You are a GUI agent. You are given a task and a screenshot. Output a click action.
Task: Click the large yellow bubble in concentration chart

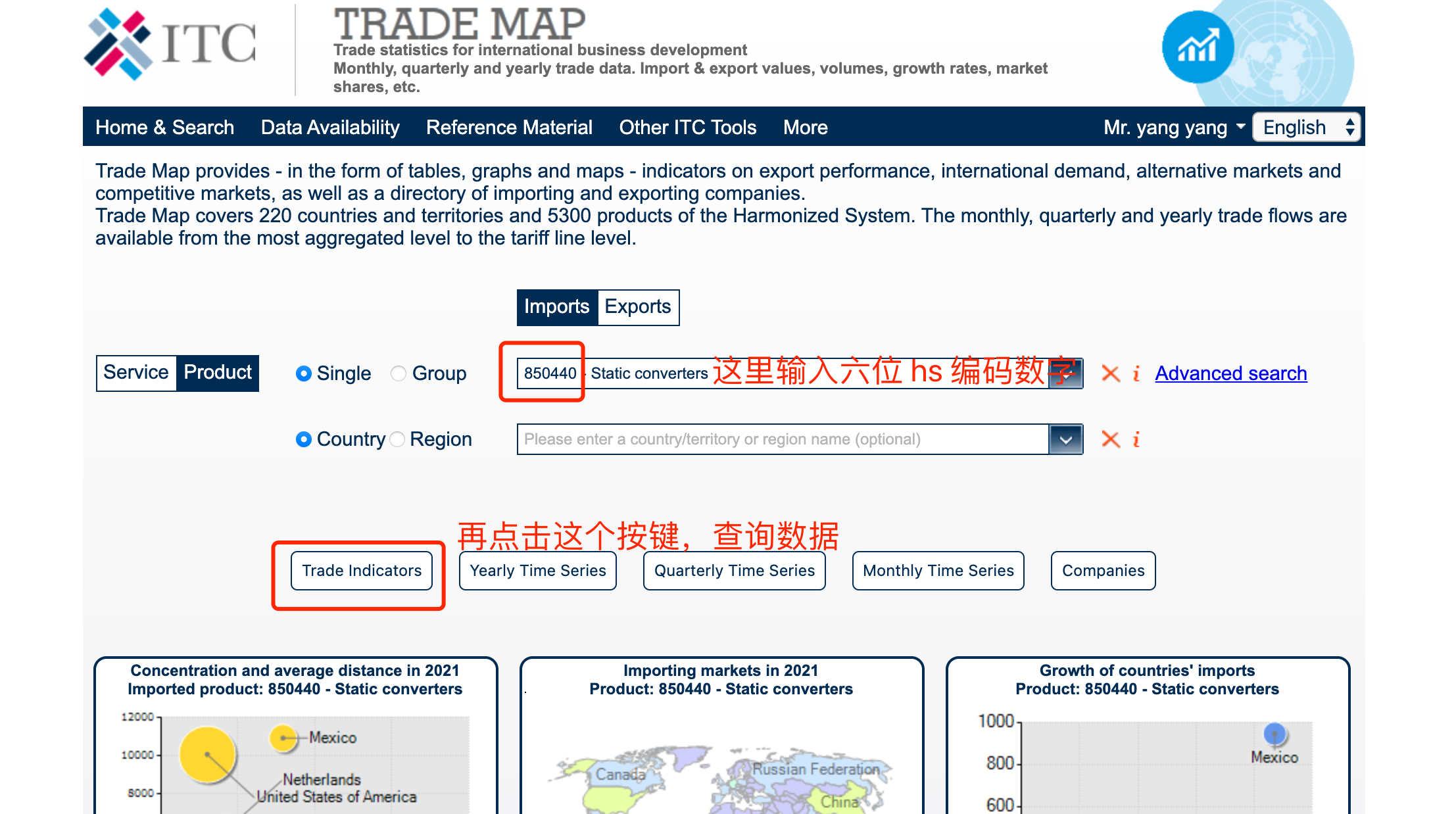coord(207,754)
